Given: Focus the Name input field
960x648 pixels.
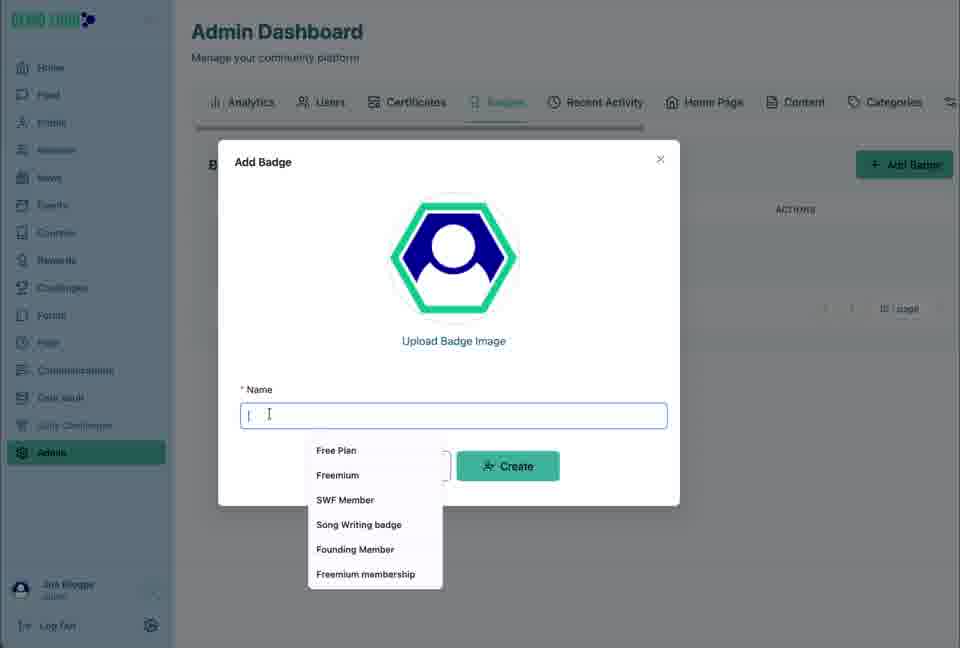Looking at the screenshot, I should coord(454,416).
